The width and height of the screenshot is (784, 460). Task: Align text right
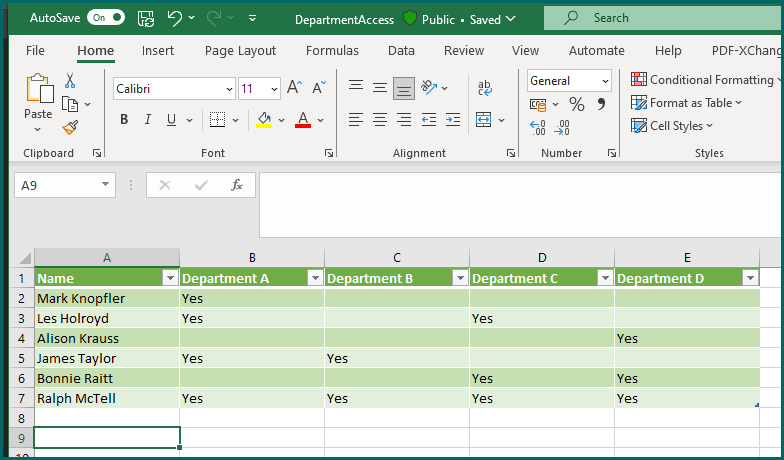404,120
